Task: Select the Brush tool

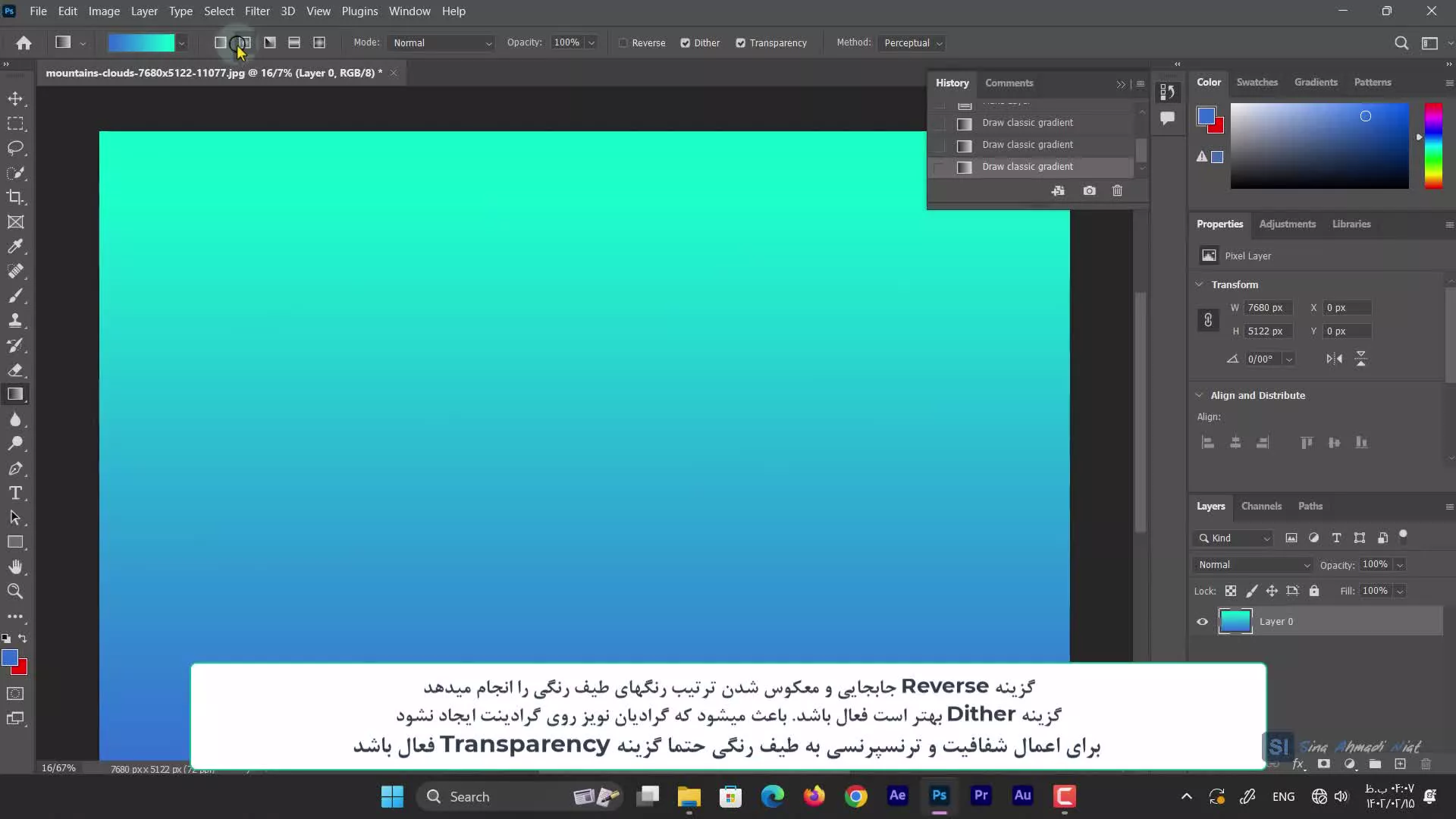Action: pyautogui.click(x=15, y=295)
